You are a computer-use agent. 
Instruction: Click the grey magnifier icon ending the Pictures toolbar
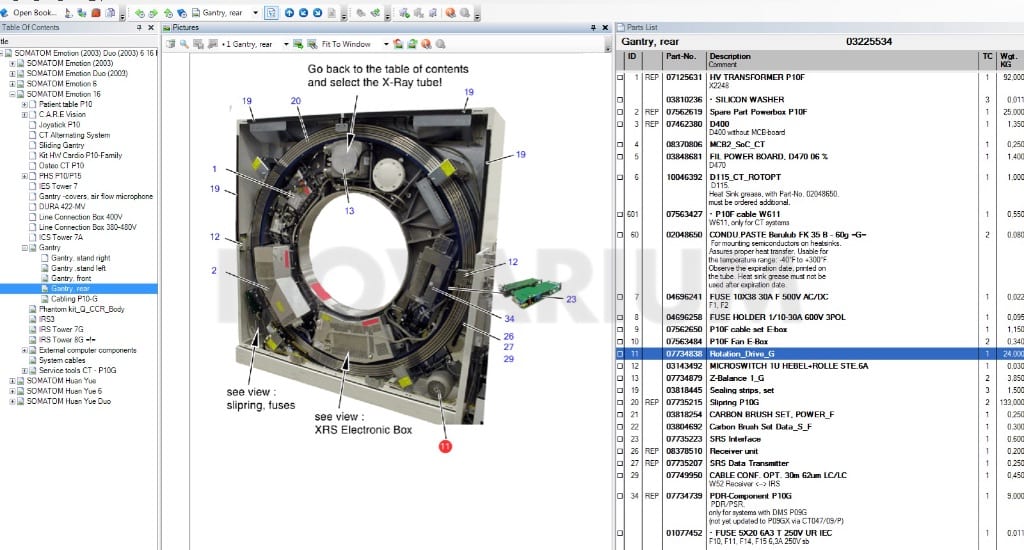tap(441, 44)
